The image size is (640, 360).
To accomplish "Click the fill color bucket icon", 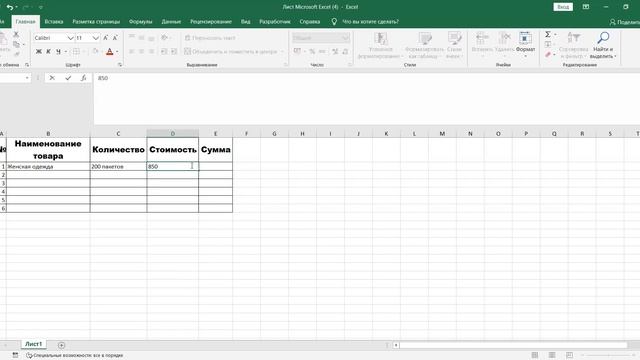I will click(95, 51).
